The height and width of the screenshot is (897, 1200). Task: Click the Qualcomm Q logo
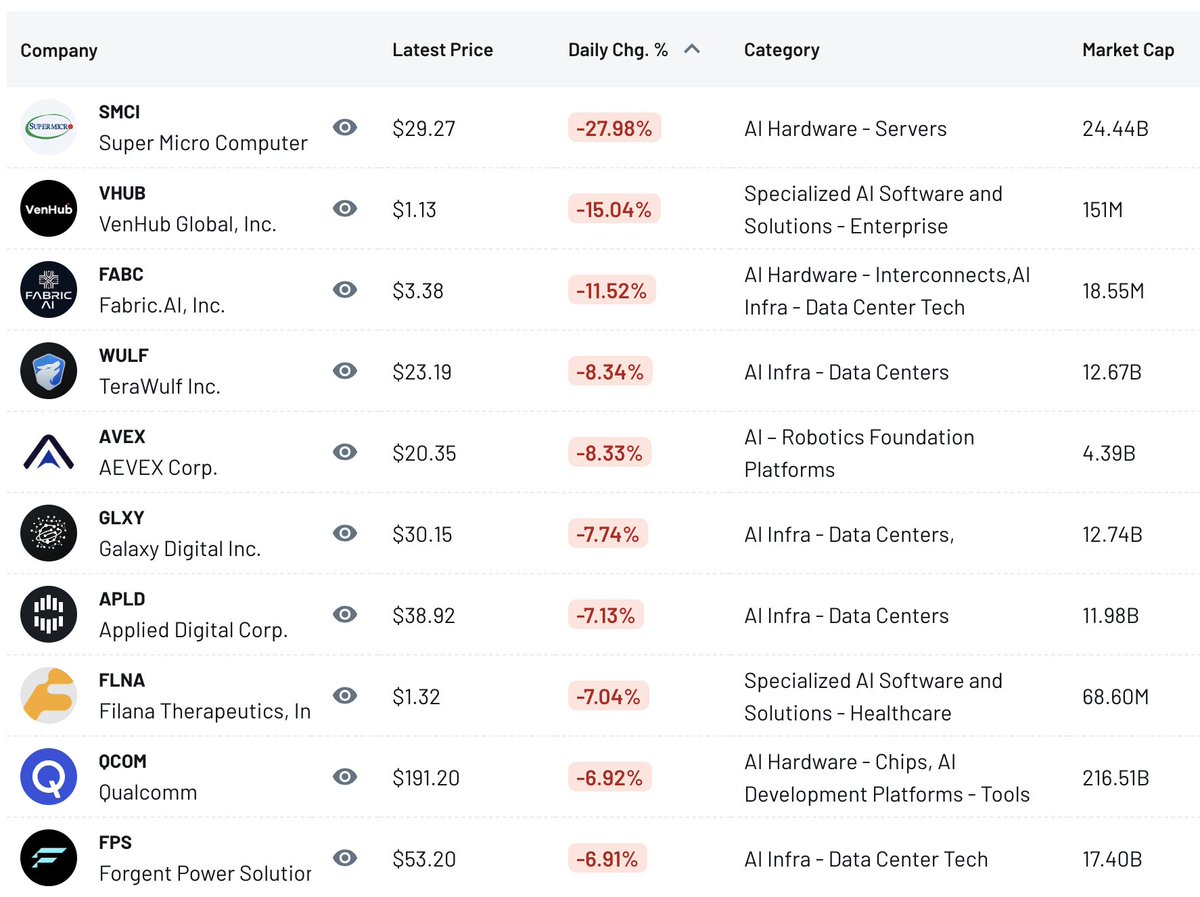48,777
